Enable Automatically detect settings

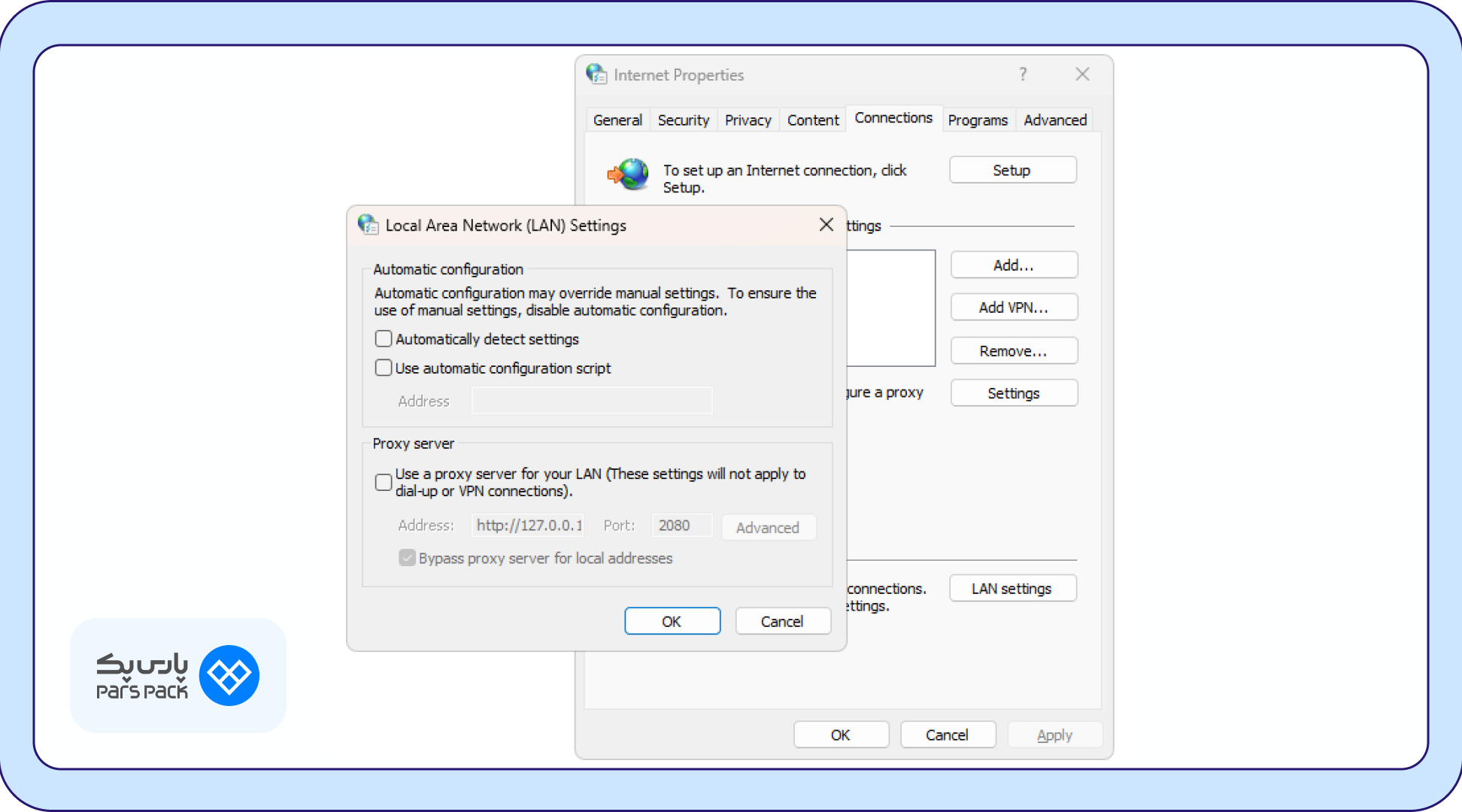(384, 339)
